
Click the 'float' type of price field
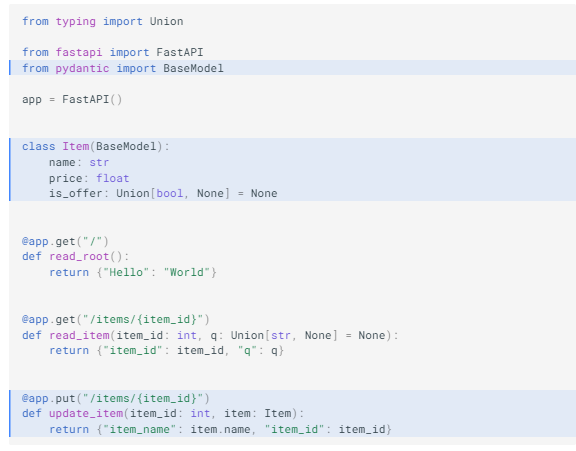[112, 178]
